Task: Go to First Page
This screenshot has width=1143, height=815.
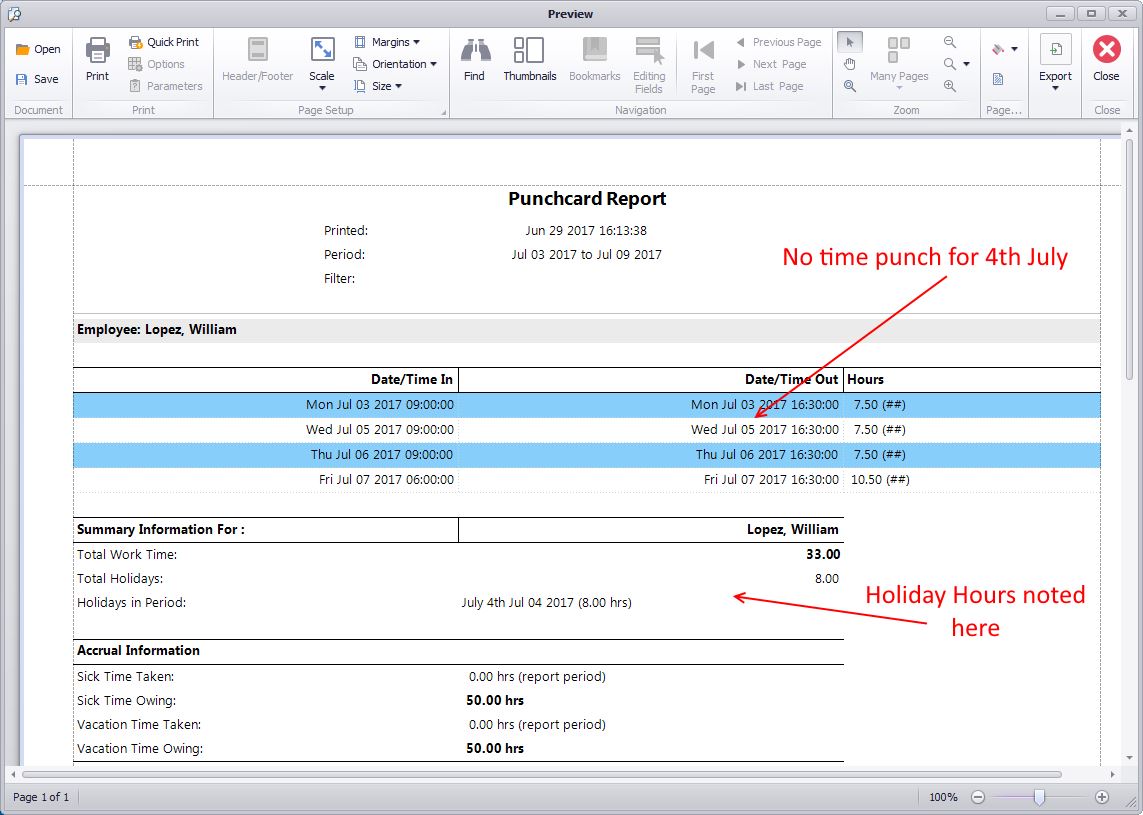Action: point(703,65)
